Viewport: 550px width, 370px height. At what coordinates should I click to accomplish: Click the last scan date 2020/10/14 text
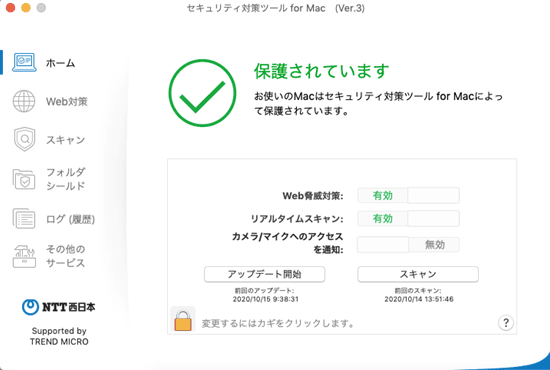pos(419,299)
